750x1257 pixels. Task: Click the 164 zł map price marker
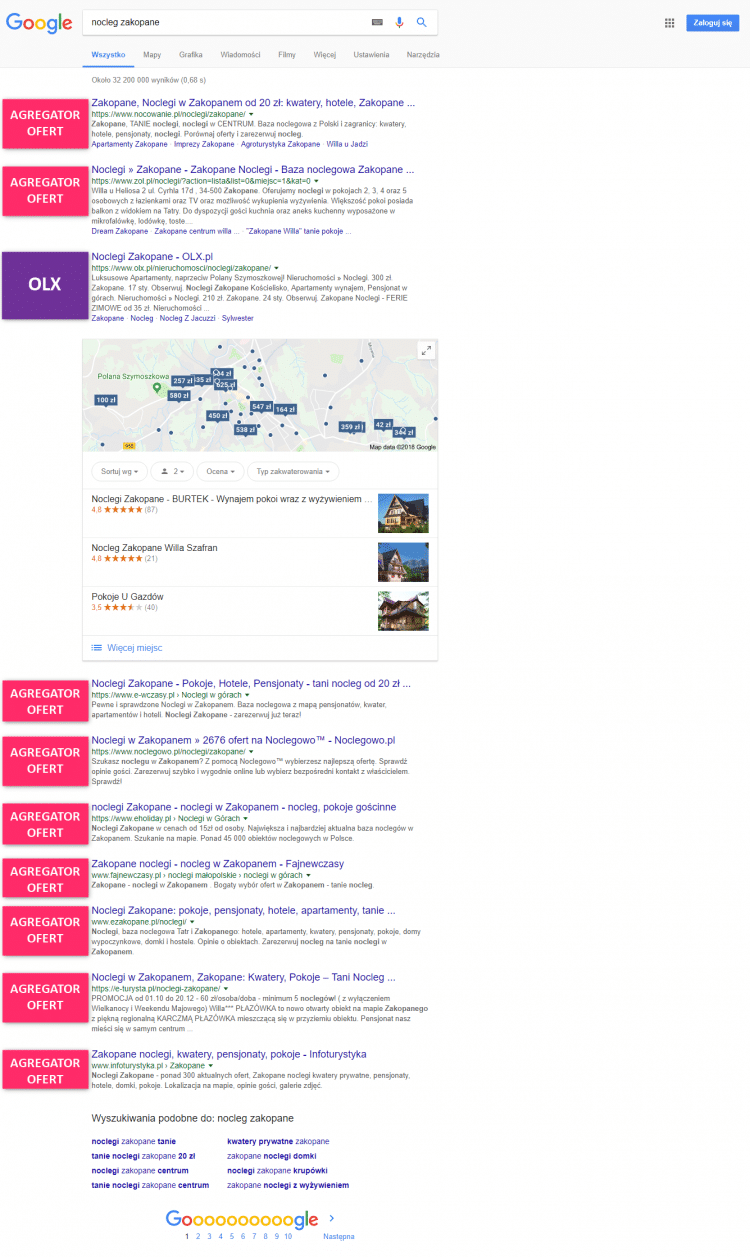pos(285,409)
